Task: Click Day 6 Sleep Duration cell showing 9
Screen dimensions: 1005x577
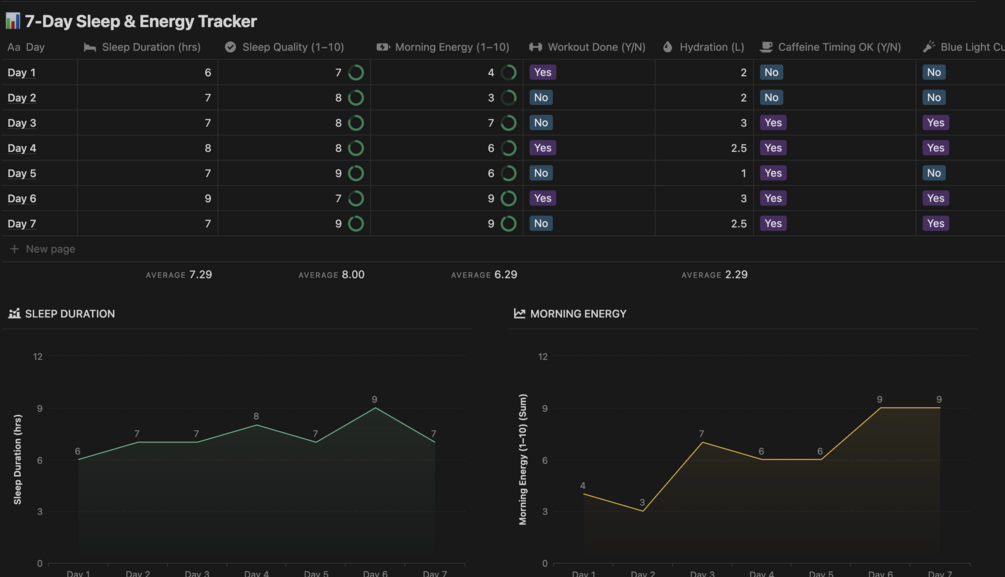Action: tap(147, 199)
